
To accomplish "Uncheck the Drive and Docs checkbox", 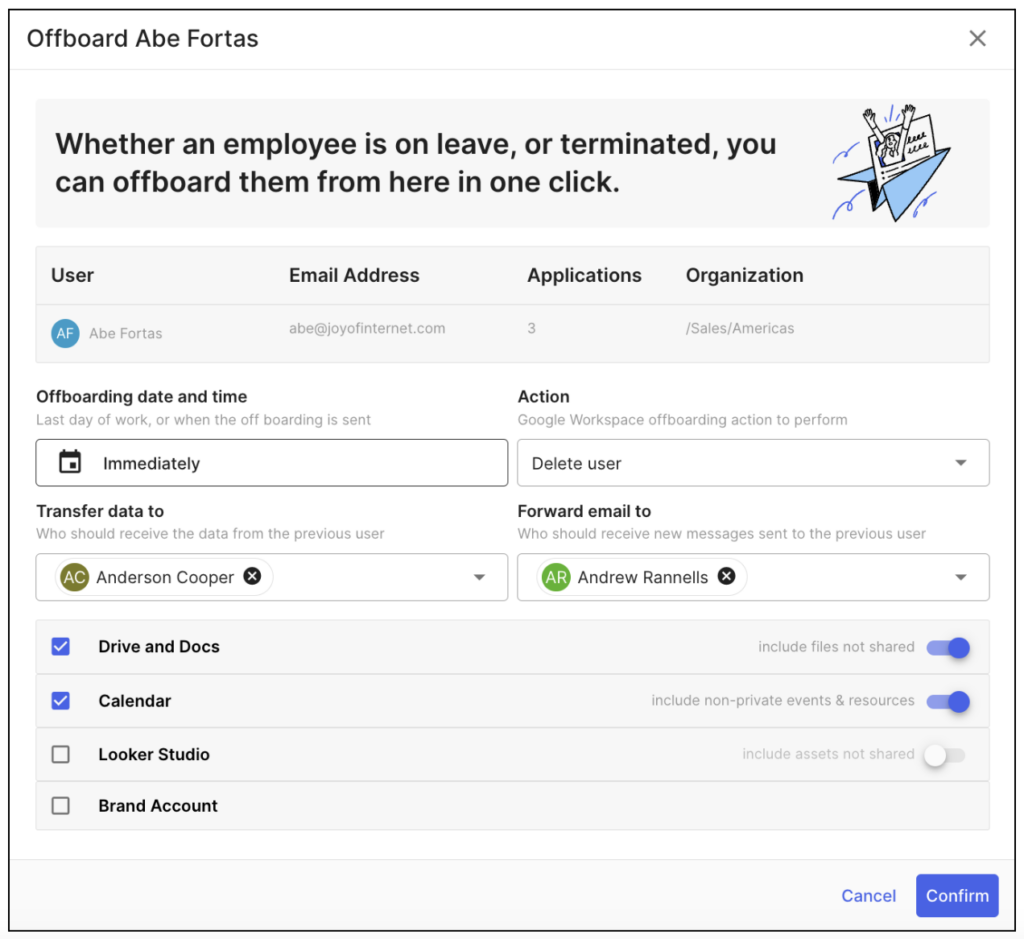I will click(x=61, y=646).
